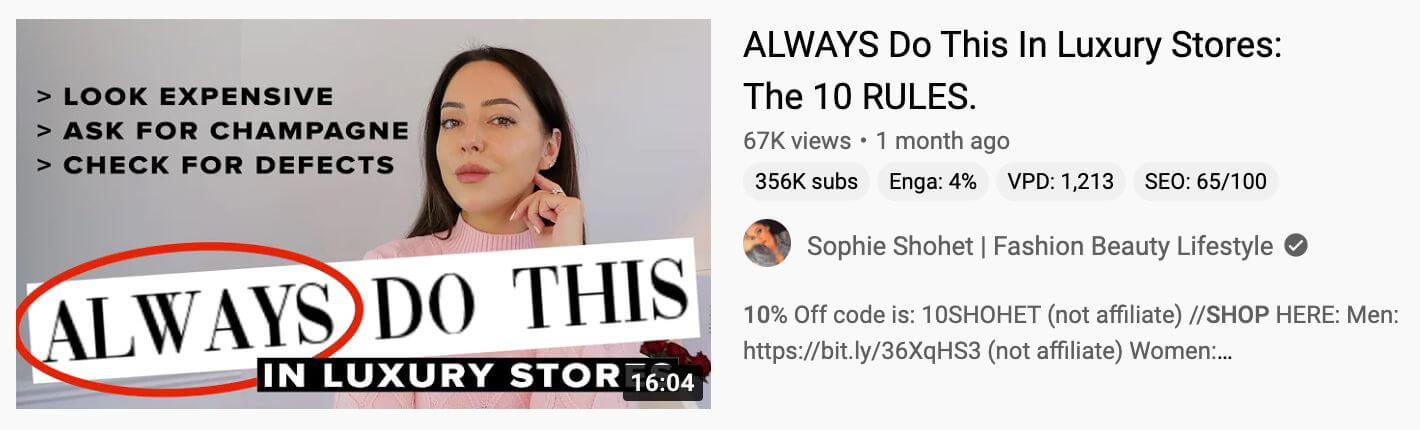This screenshot has height=430, width=1420.
Task: Click the 67K views text
Action: click(797, 141)
